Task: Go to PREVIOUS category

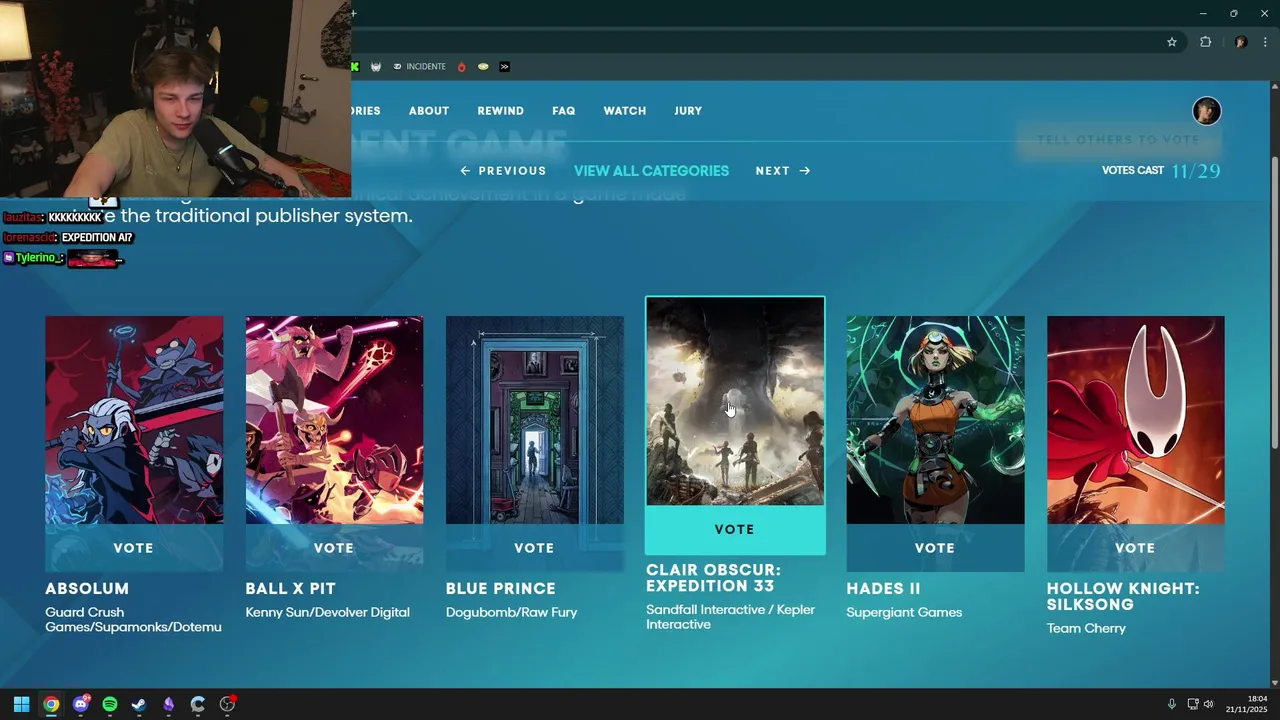Action: pyautogui.click(x=503, y=171)
